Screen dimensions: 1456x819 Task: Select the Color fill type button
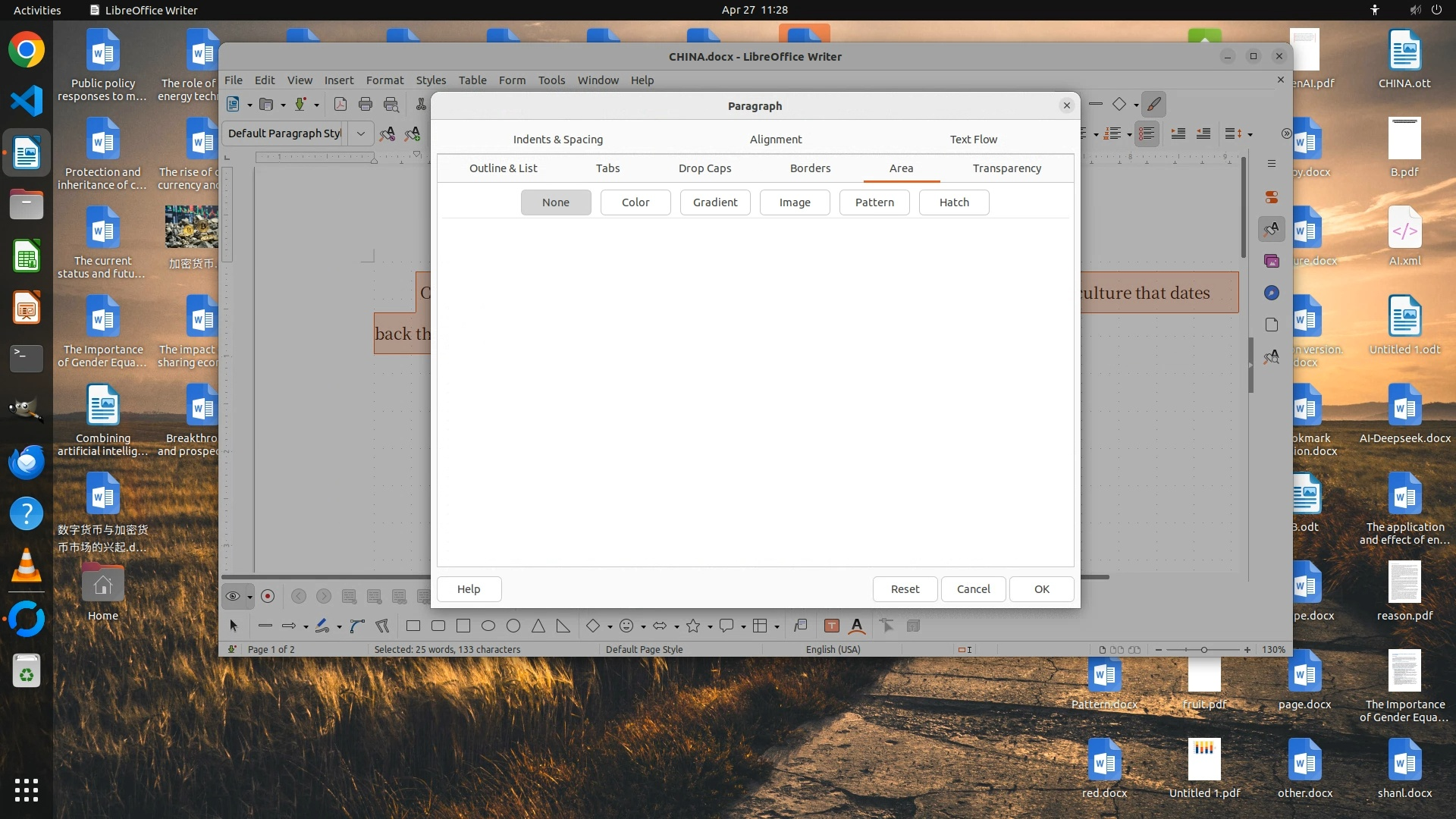pos(635,202)
